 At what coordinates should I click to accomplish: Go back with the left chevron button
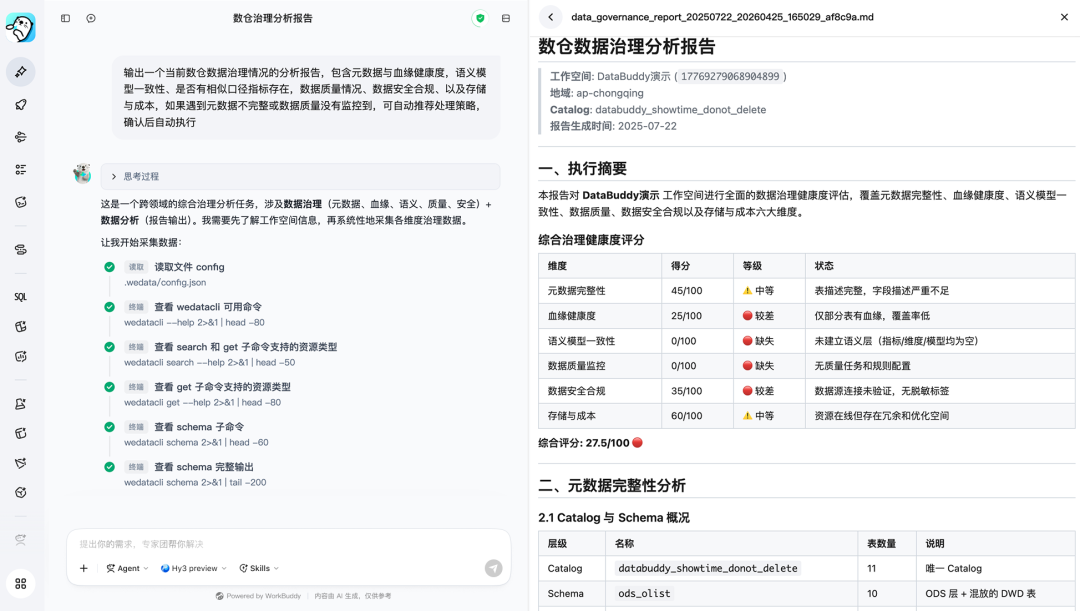click(550, 17)
